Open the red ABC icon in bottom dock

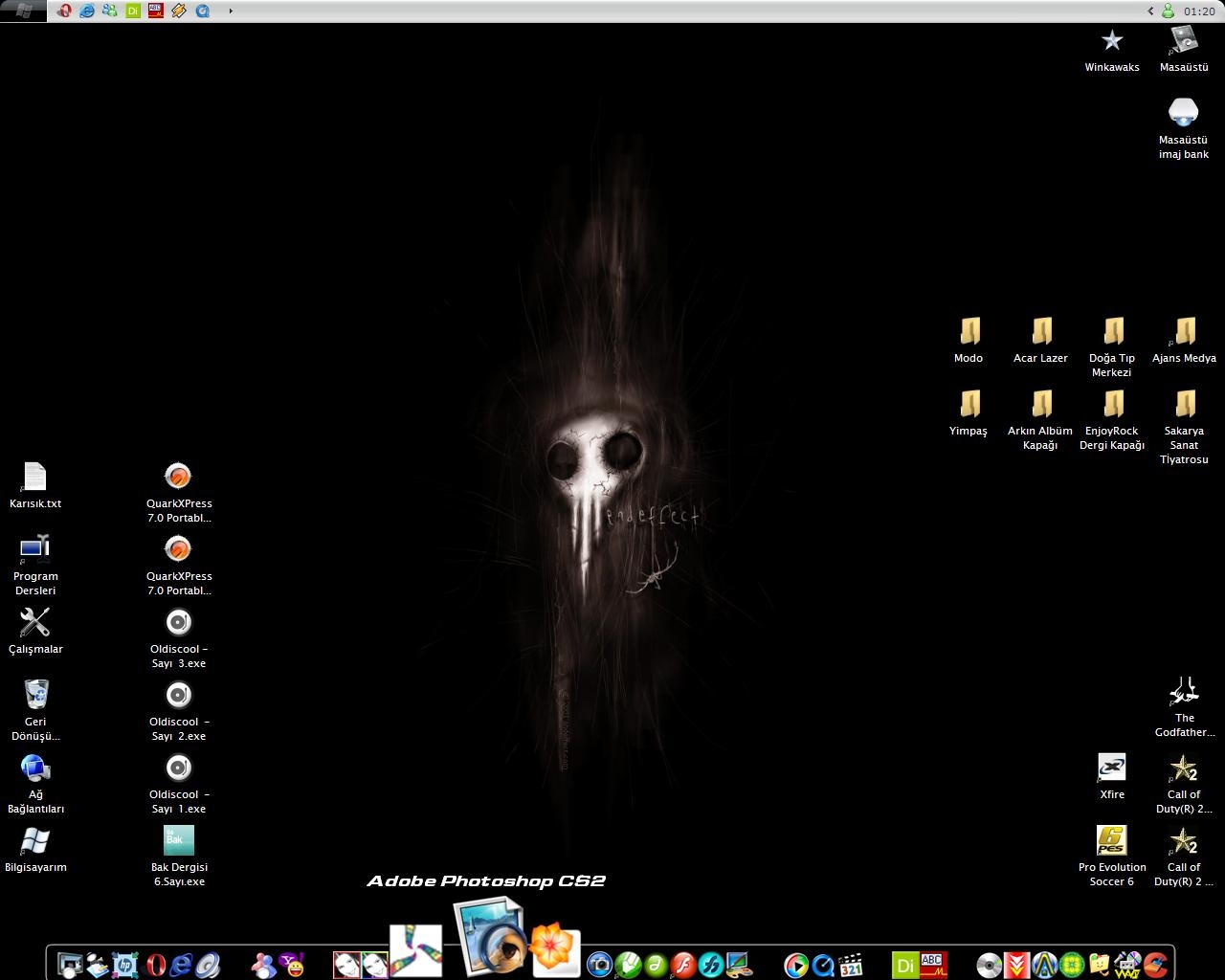[933, 965]
